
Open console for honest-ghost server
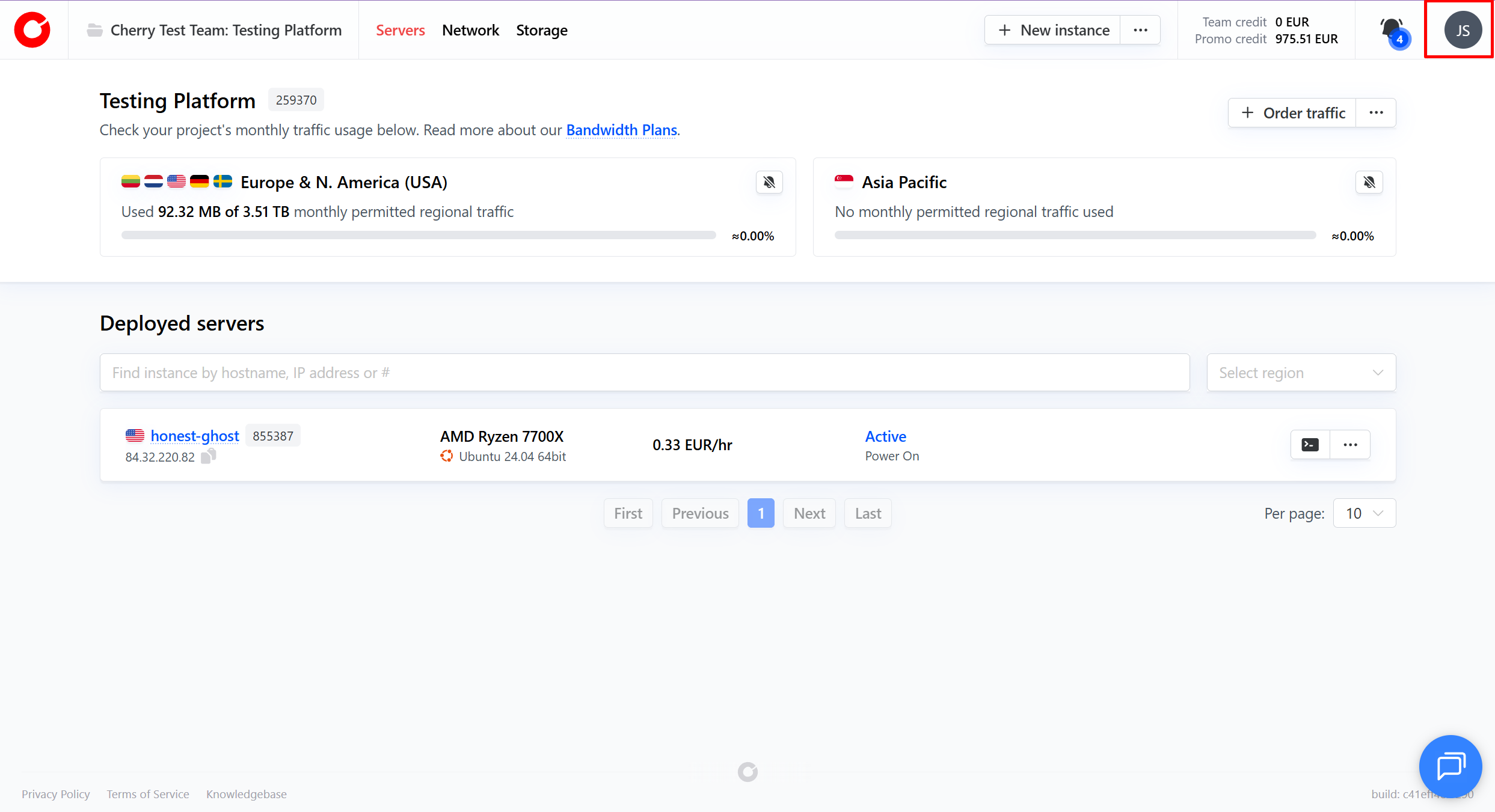click(x=1310, y=445)
